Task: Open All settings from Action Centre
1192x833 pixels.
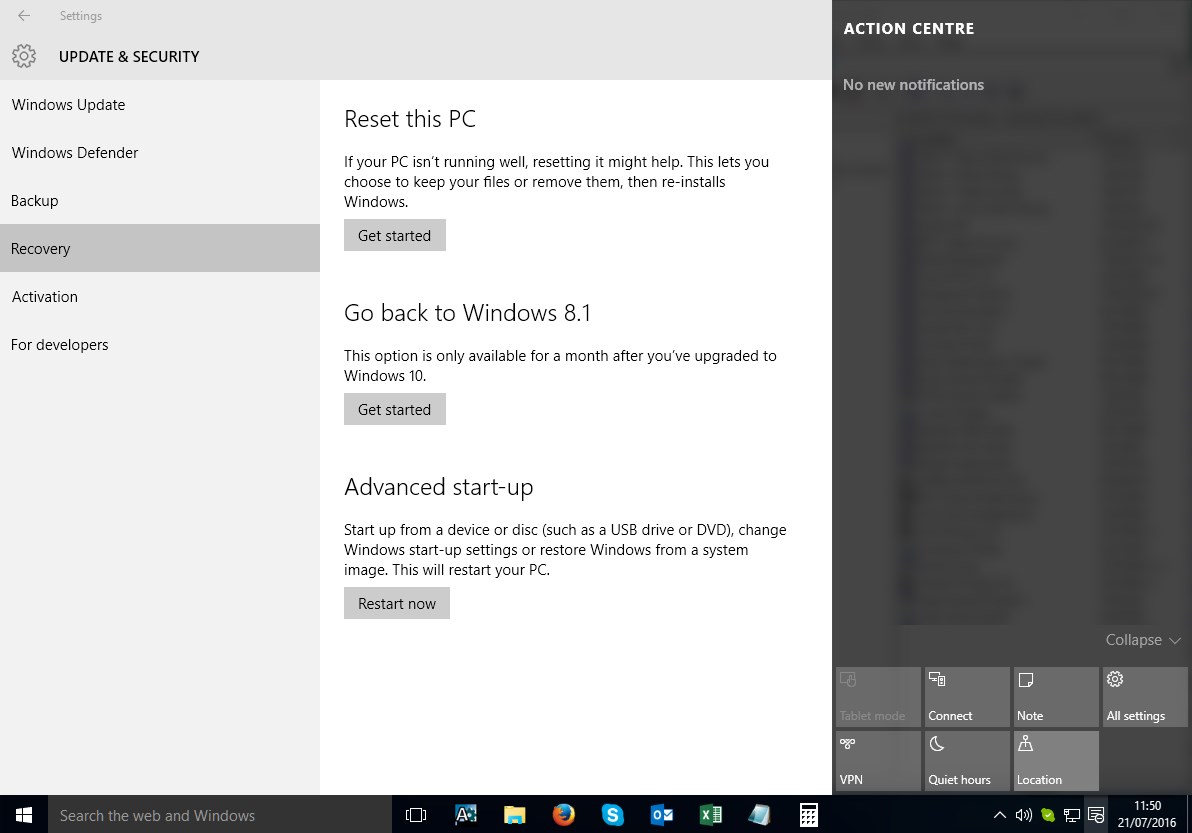Action: [1145, 697]
